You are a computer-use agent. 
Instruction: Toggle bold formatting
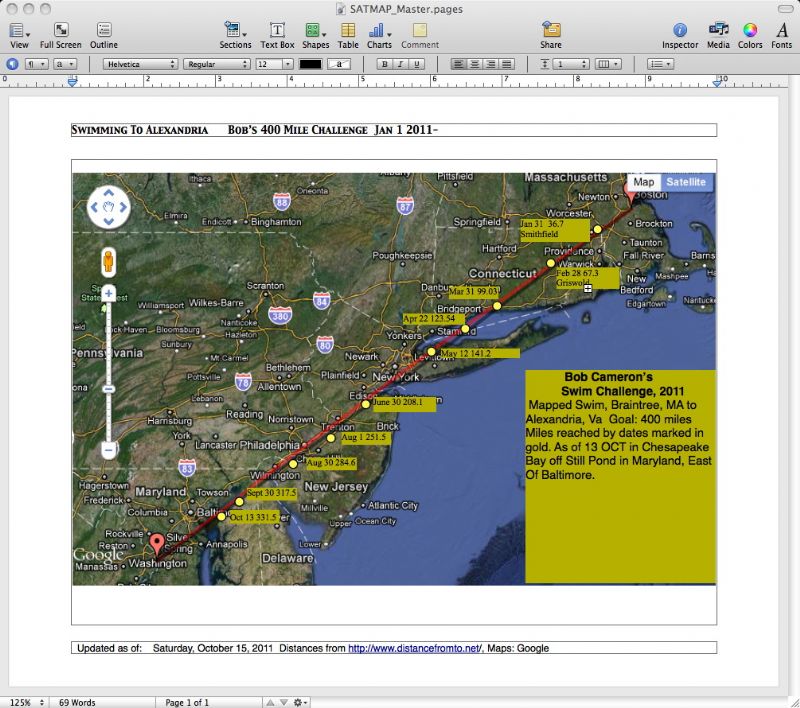[385, 64]
